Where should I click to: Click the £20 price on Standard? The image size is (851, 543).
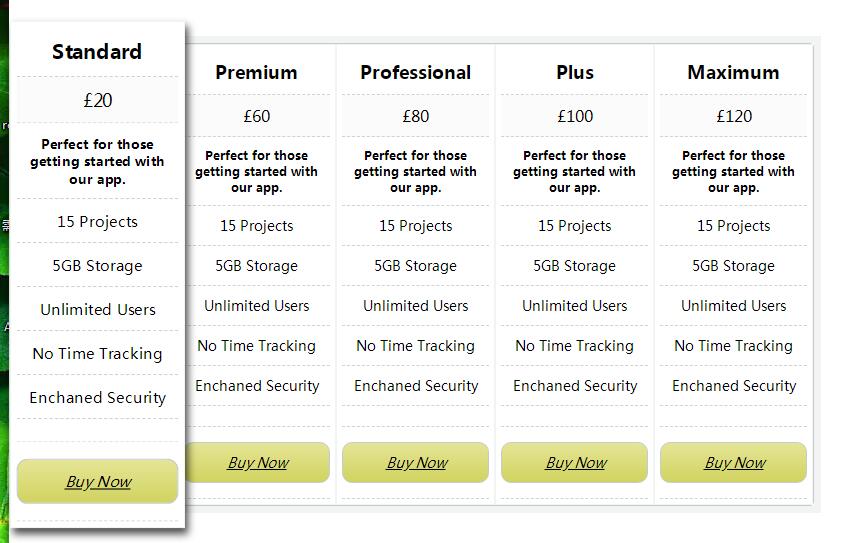point(98,100)
